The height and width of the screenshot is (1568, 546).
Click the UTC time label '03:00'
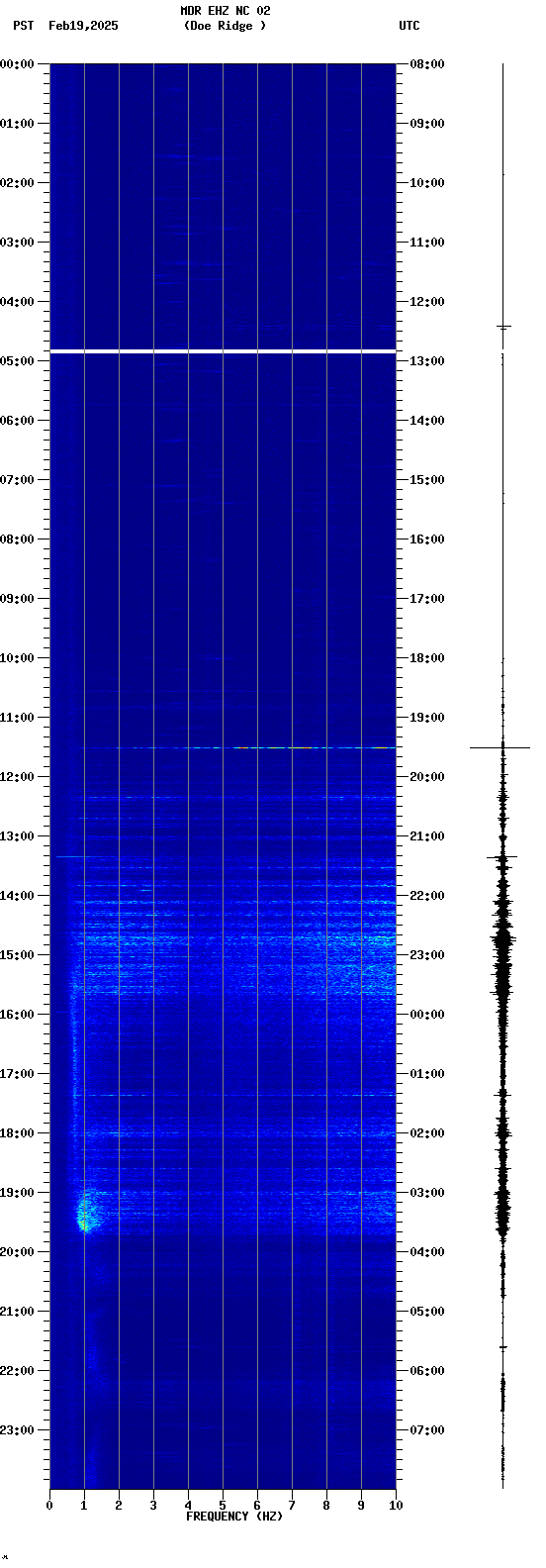(x=427, y=1193)
